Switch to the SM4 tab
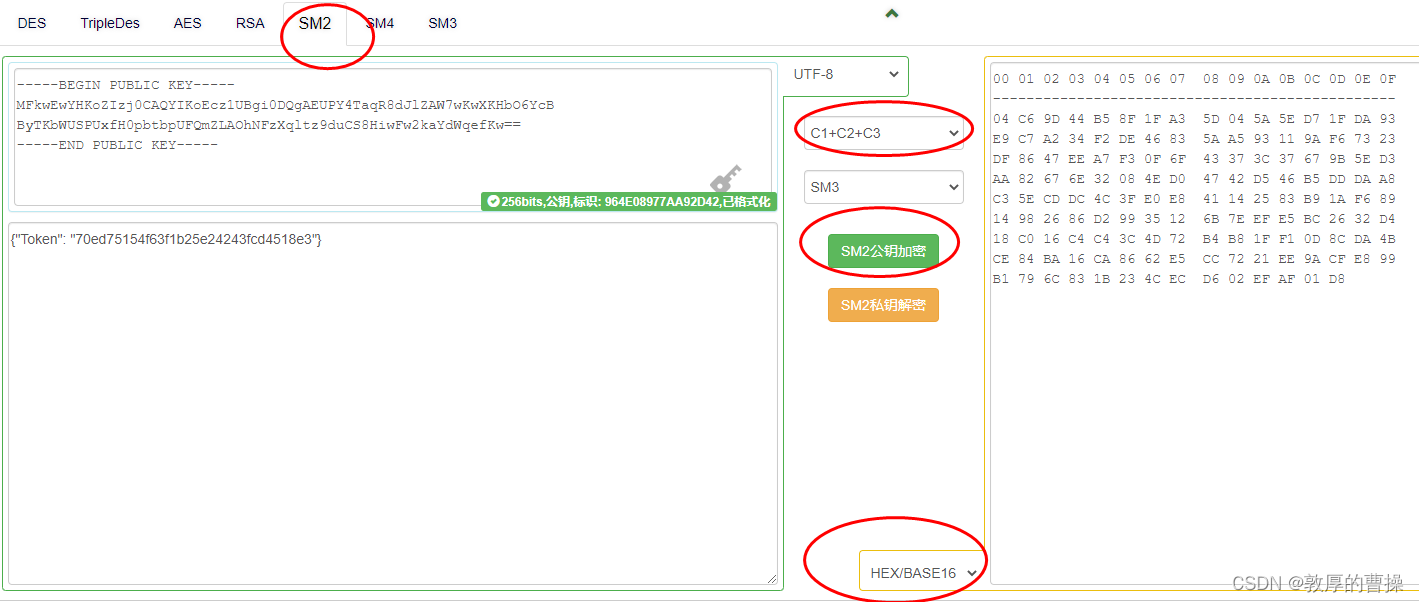 pyautogui.click(x=380, y=22)
